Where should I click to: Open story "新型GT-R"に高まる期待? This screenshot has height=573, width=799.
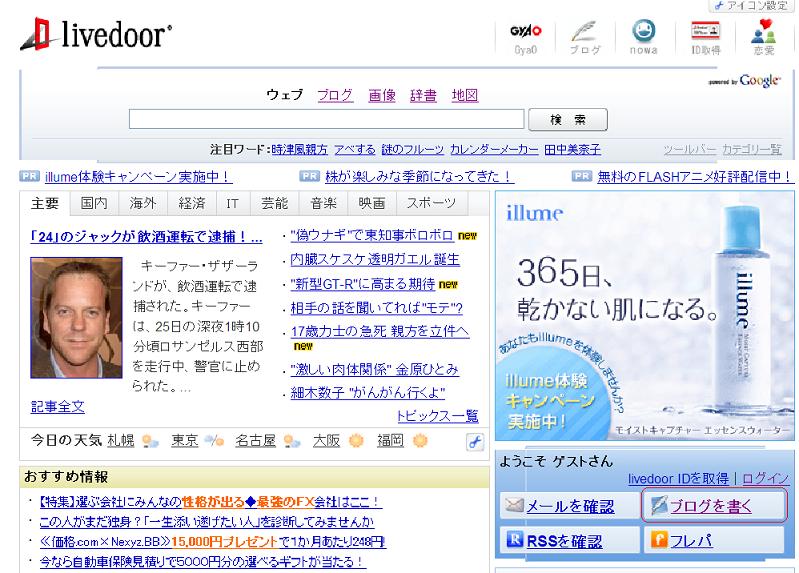coord(362,284)
